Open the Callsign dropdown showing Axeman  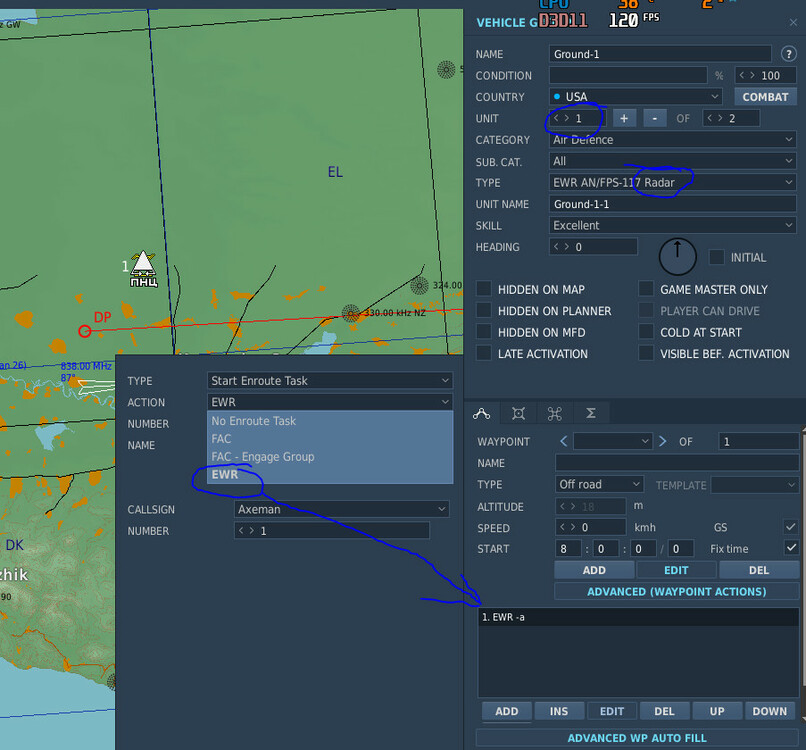pyautogui.click(x=341, y=509)
